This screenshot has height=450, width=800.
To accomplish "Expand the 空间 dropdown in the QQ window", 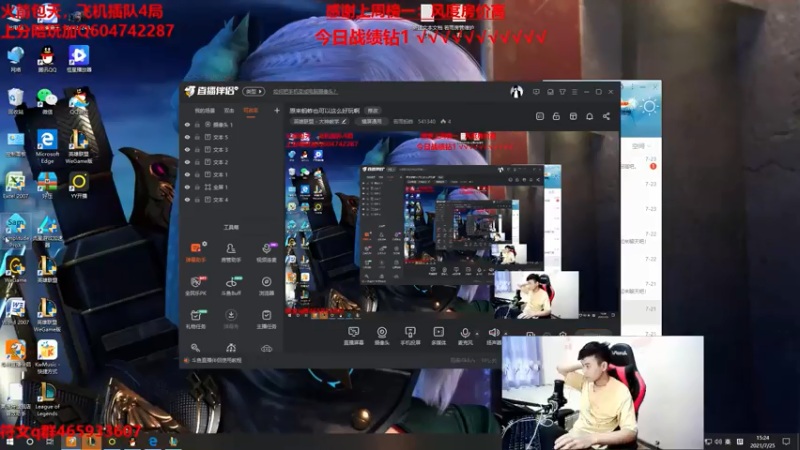I will pos(641,146).
